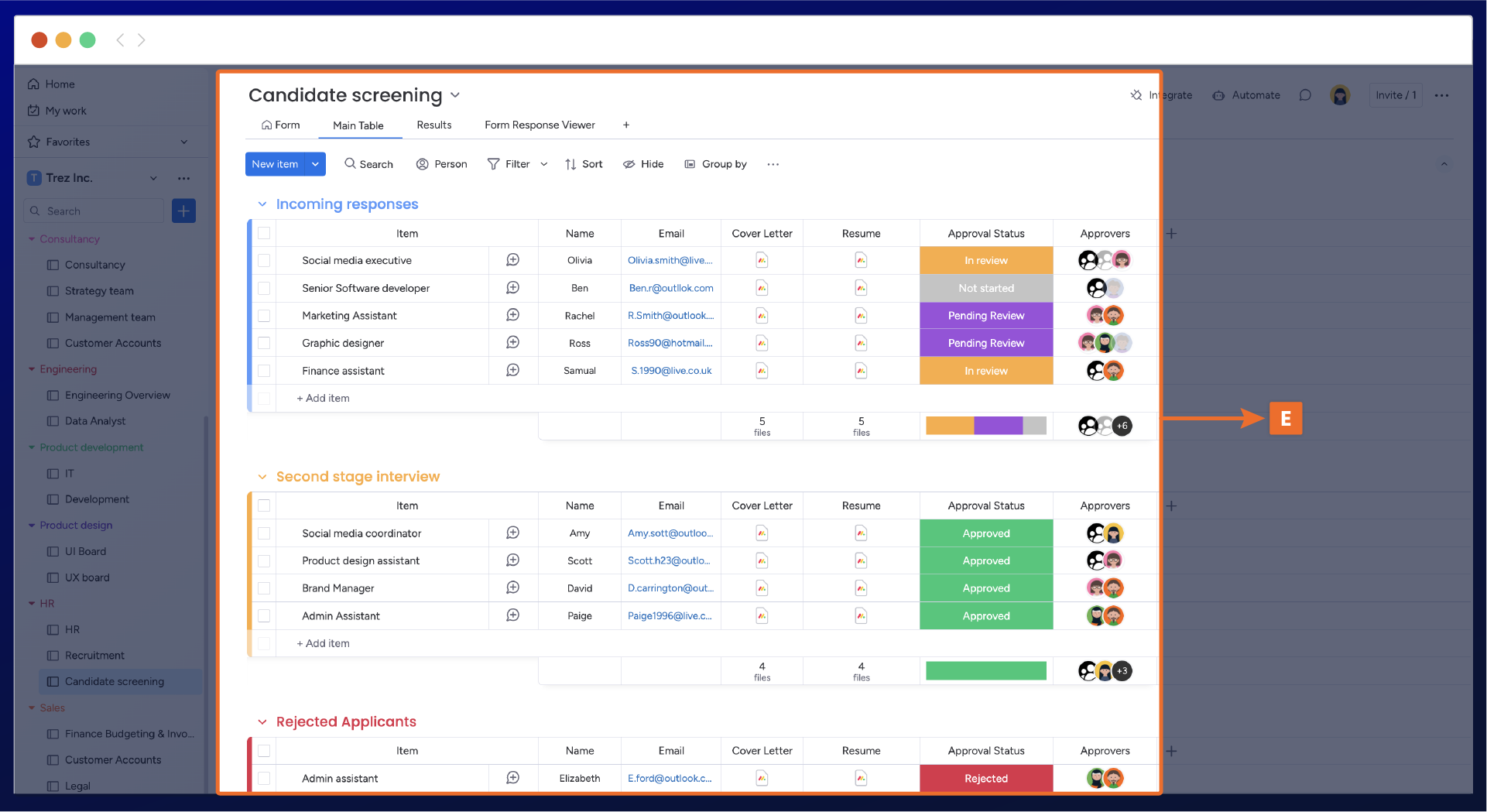Open conversation icon for Social media executive
Screen dimensions: 1487x812
[x=512, y=260]
